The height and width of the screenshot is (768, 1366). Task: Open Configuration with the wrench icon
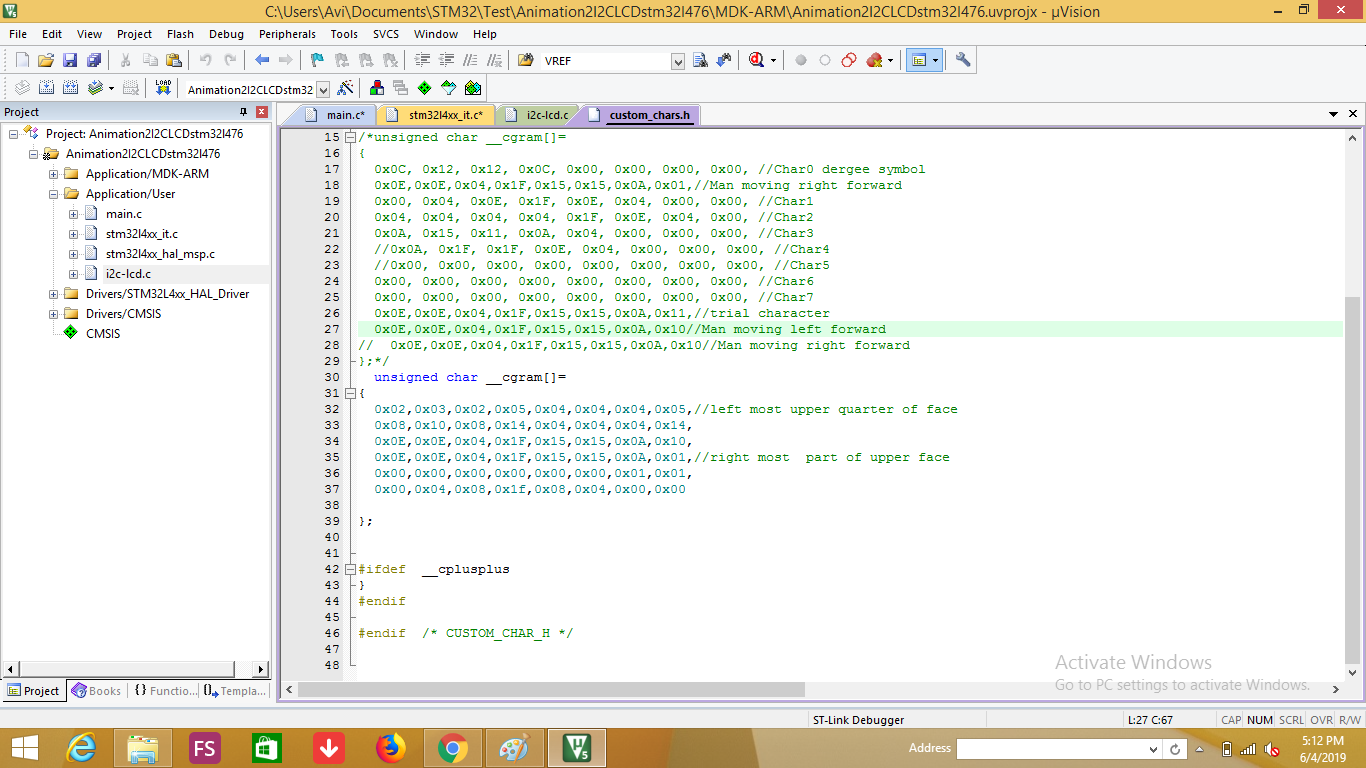pos(963,60)
